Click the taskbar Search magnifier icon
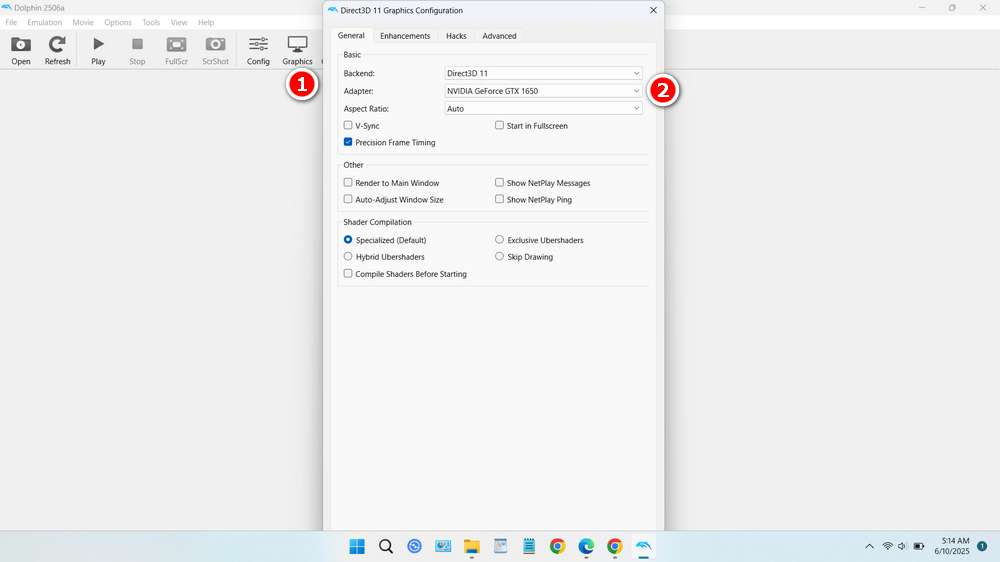 (x=386, y=546)
